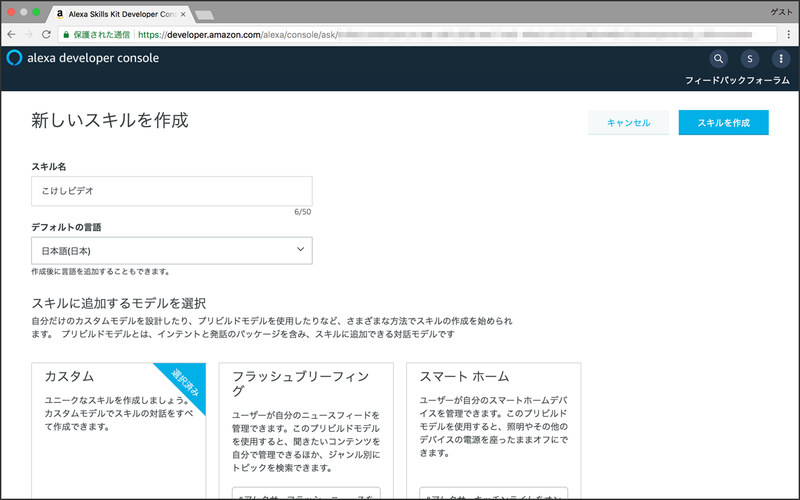Open Chrome's three-dot browser menu

(789, 35)
